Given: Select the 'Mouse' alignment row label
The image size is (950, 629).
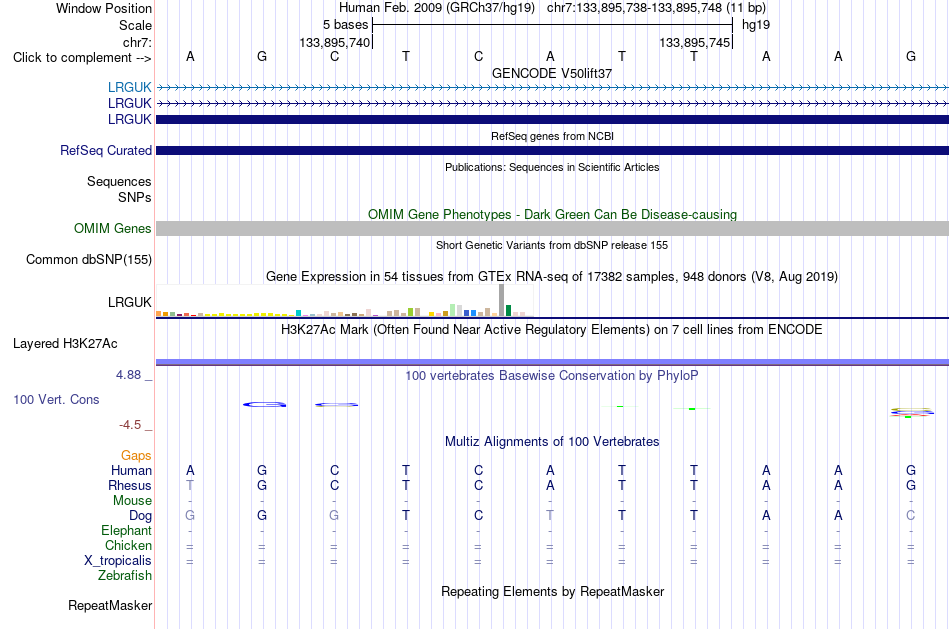Looking at the screenshot, I should (132, 501).
